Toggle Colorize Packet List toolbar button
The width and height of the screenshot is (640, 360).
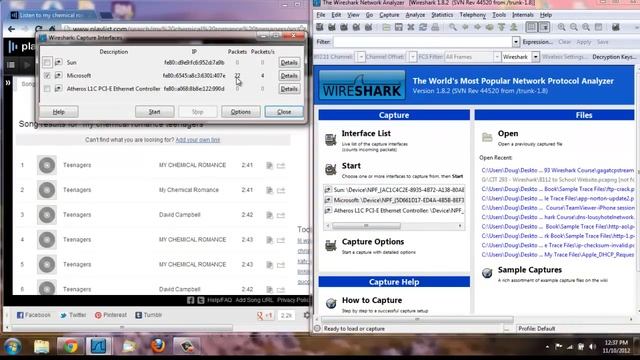pos(531,27)
